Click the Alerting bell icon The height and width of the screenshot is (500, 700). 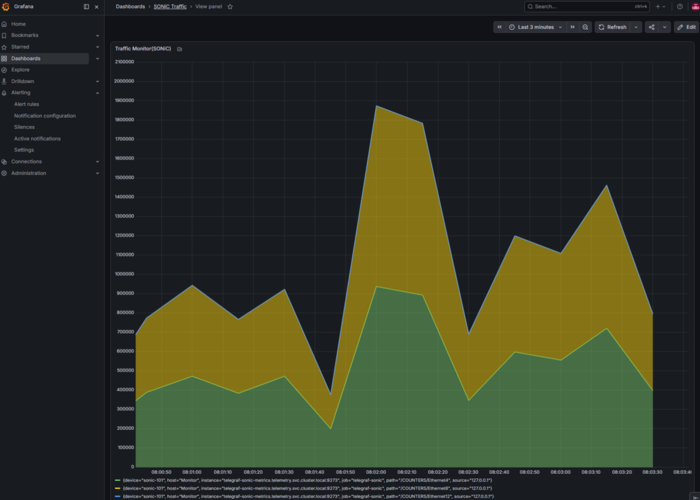tap(4, 93)
